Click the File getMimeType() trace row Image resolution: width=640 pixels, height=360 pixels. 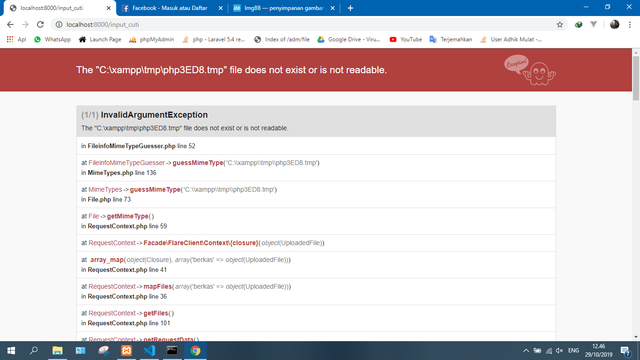point(316,221)
